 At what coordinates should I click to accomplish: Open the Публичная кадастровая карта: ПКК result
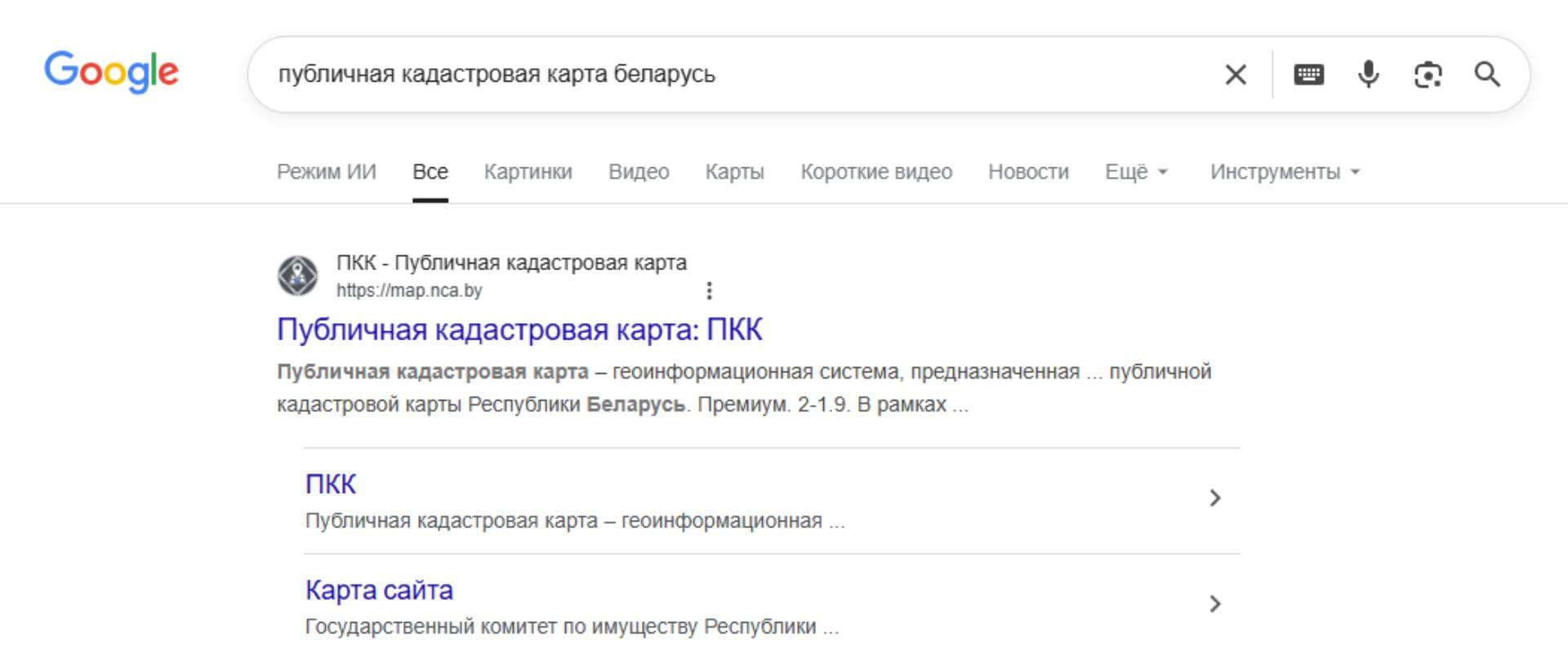tap(519, 330)
